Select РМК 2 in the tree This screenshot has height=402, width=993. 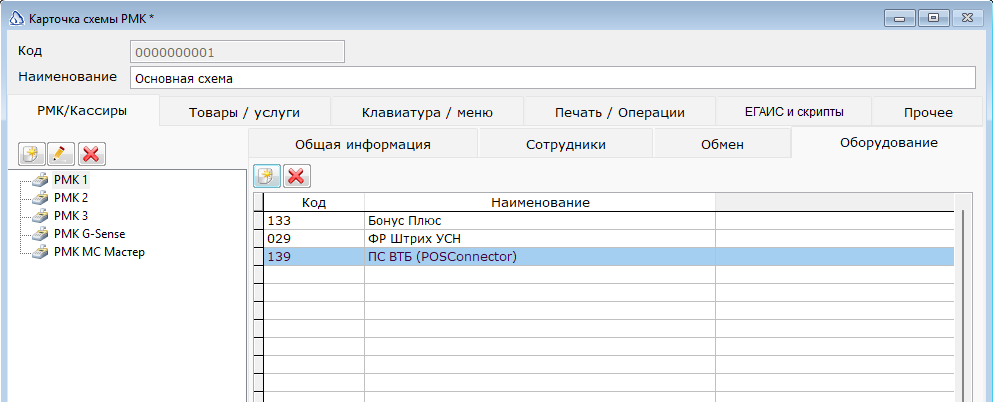[x=71, y=198]
